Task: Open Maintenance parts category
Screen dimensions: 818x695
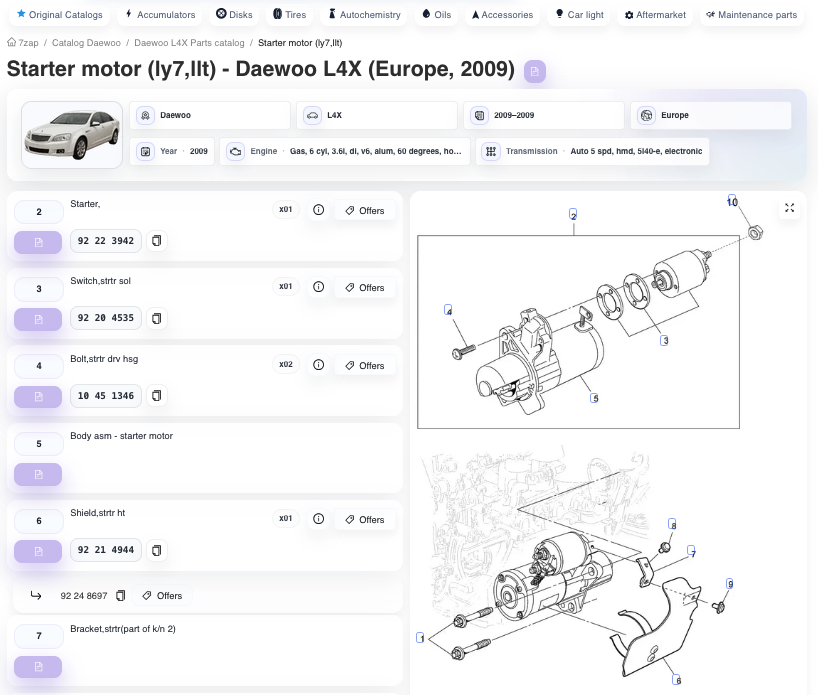Action: point(752,15)
